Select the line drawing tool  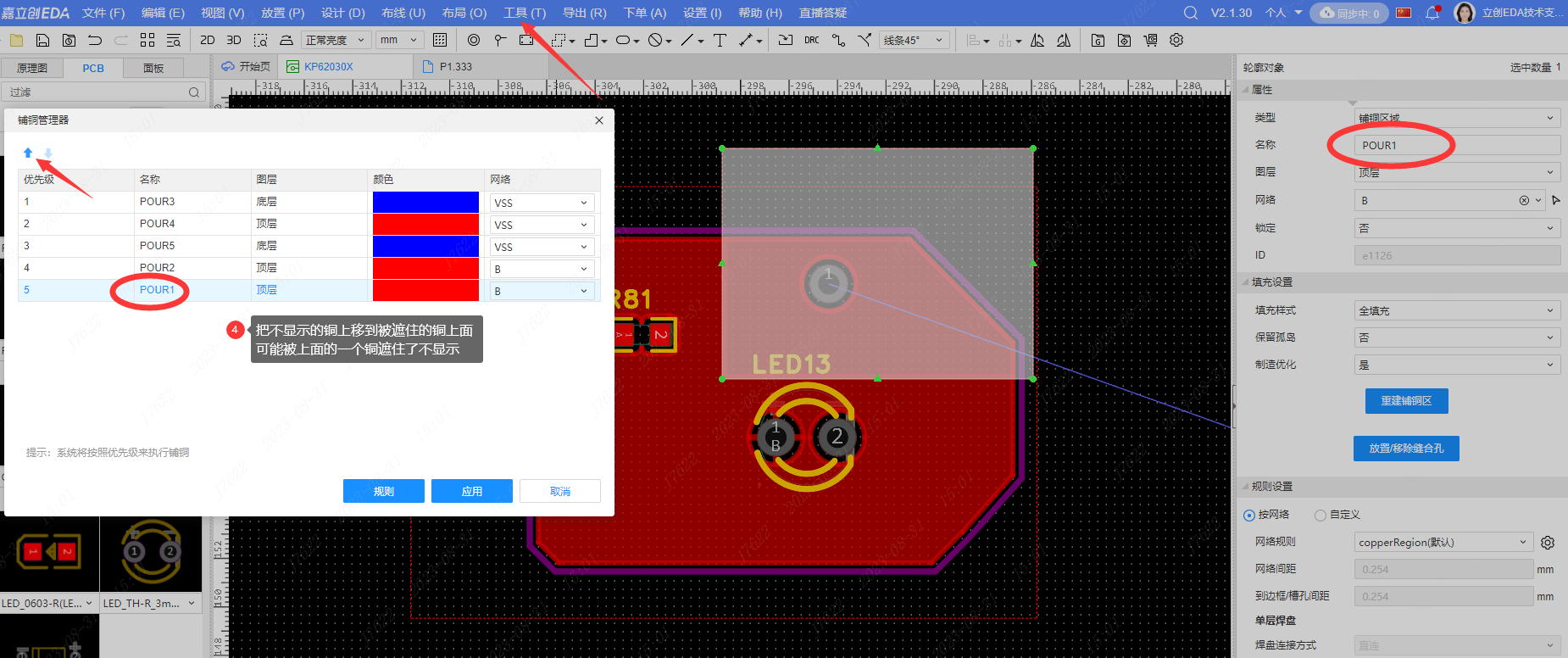[687, 40]
